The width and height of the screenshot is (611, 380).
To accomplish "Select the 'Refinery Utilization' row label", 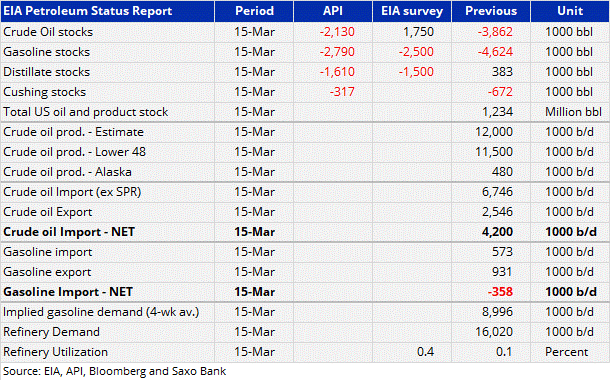I will pyautogui.click(x=55, y=352).
